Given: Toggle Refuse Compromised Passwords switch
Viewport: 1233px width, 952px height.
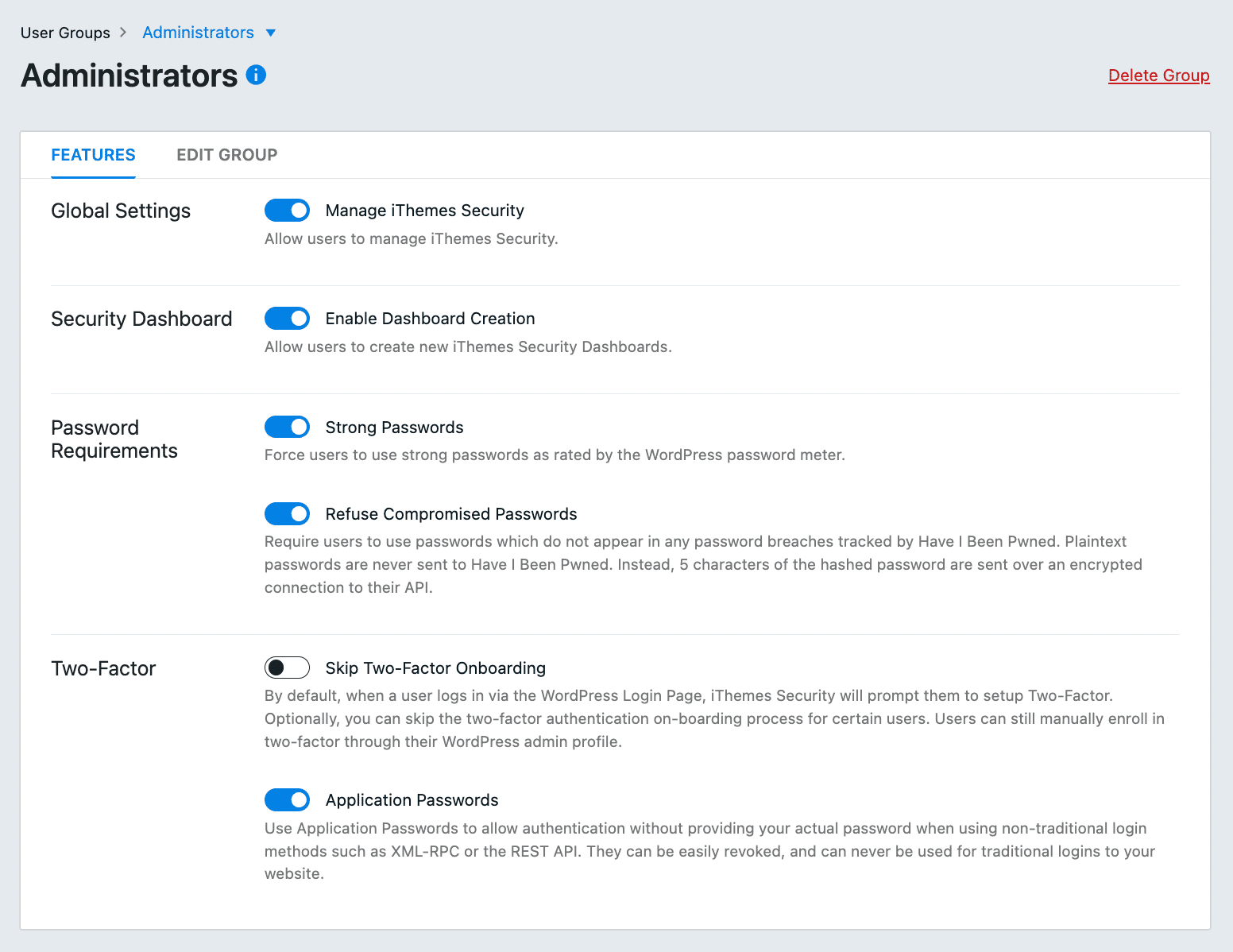Looking at the screenshot, I should (x=287, y=514).
